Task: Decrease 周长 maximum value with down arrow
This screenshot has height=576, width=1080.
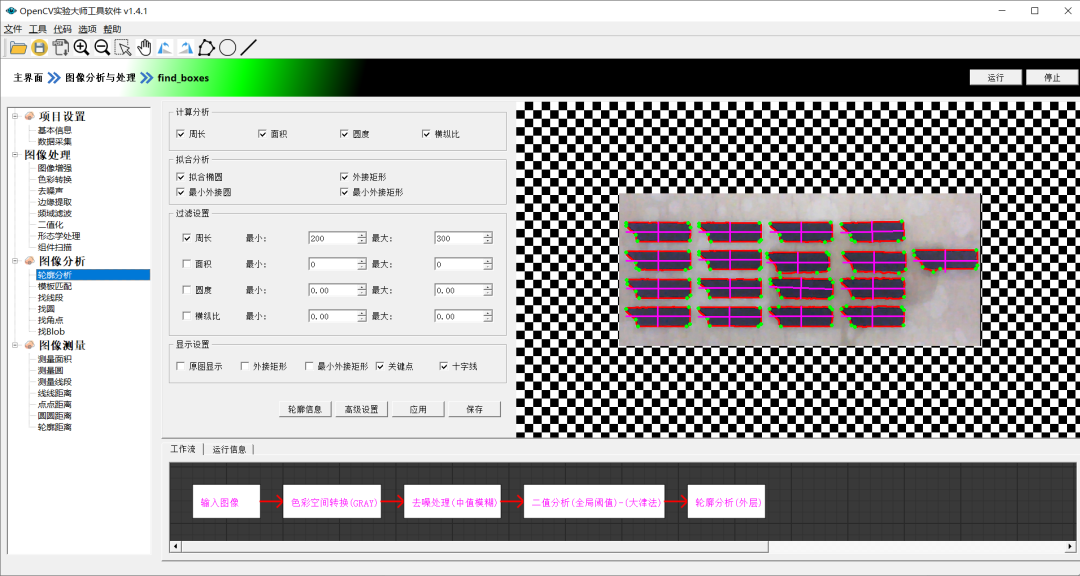Action: coord(488,241)
